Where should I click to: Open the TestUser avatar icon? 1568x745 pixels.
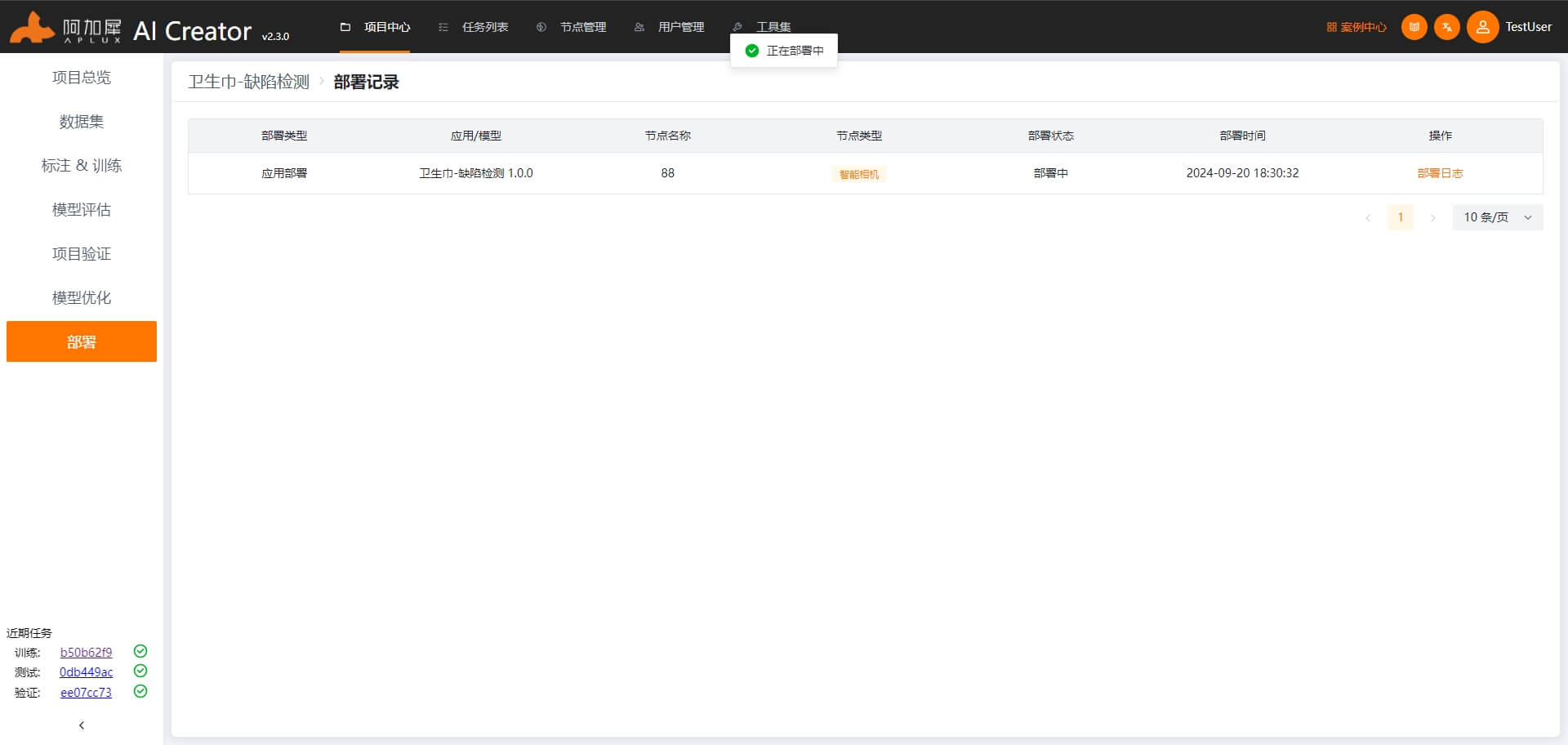coord(1482,27)
